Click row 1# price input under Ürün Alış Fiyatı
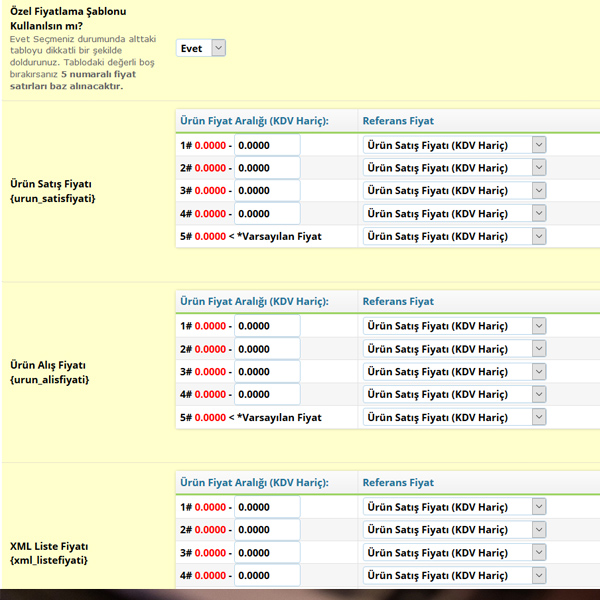 coord(267,326)
